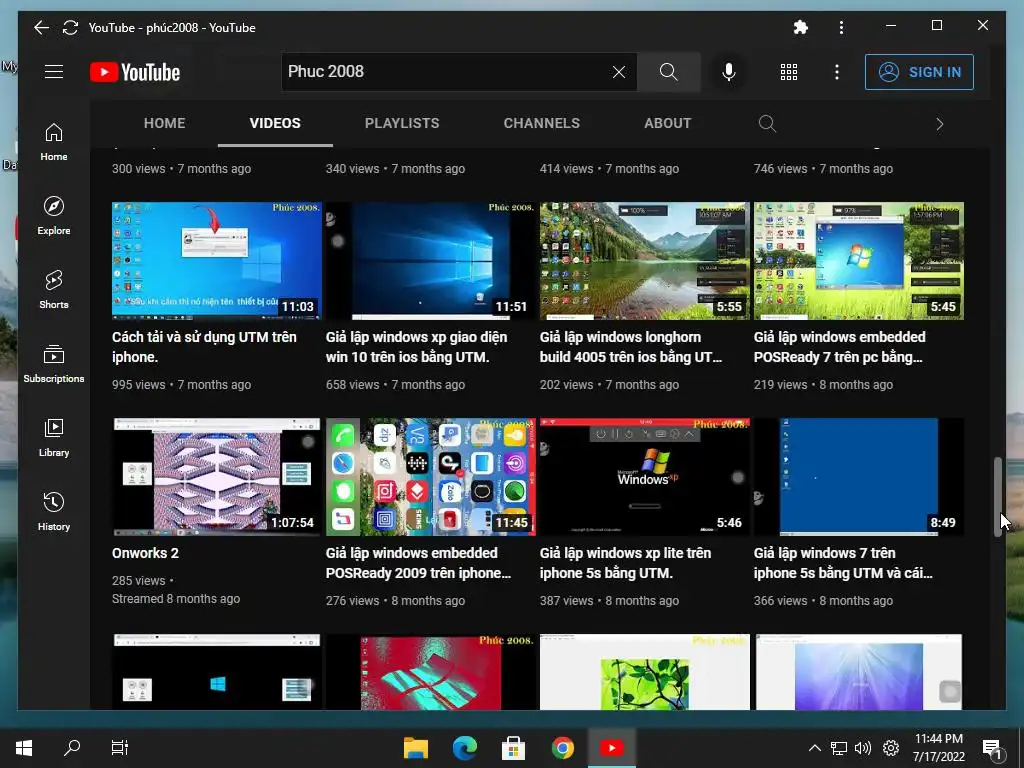Open 'POSReady 2009 trên iphone' video title
This screenshot has width=1024, height=768.
pyautogui.click(x=418, y=563)
